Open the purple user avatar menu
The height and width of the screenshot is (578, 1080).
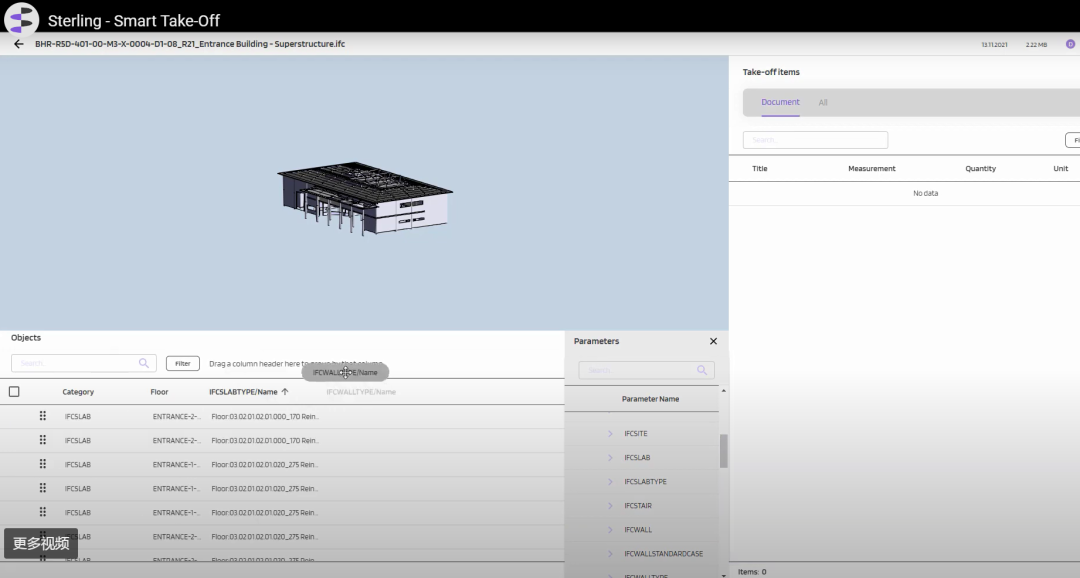pos(1070,44)
